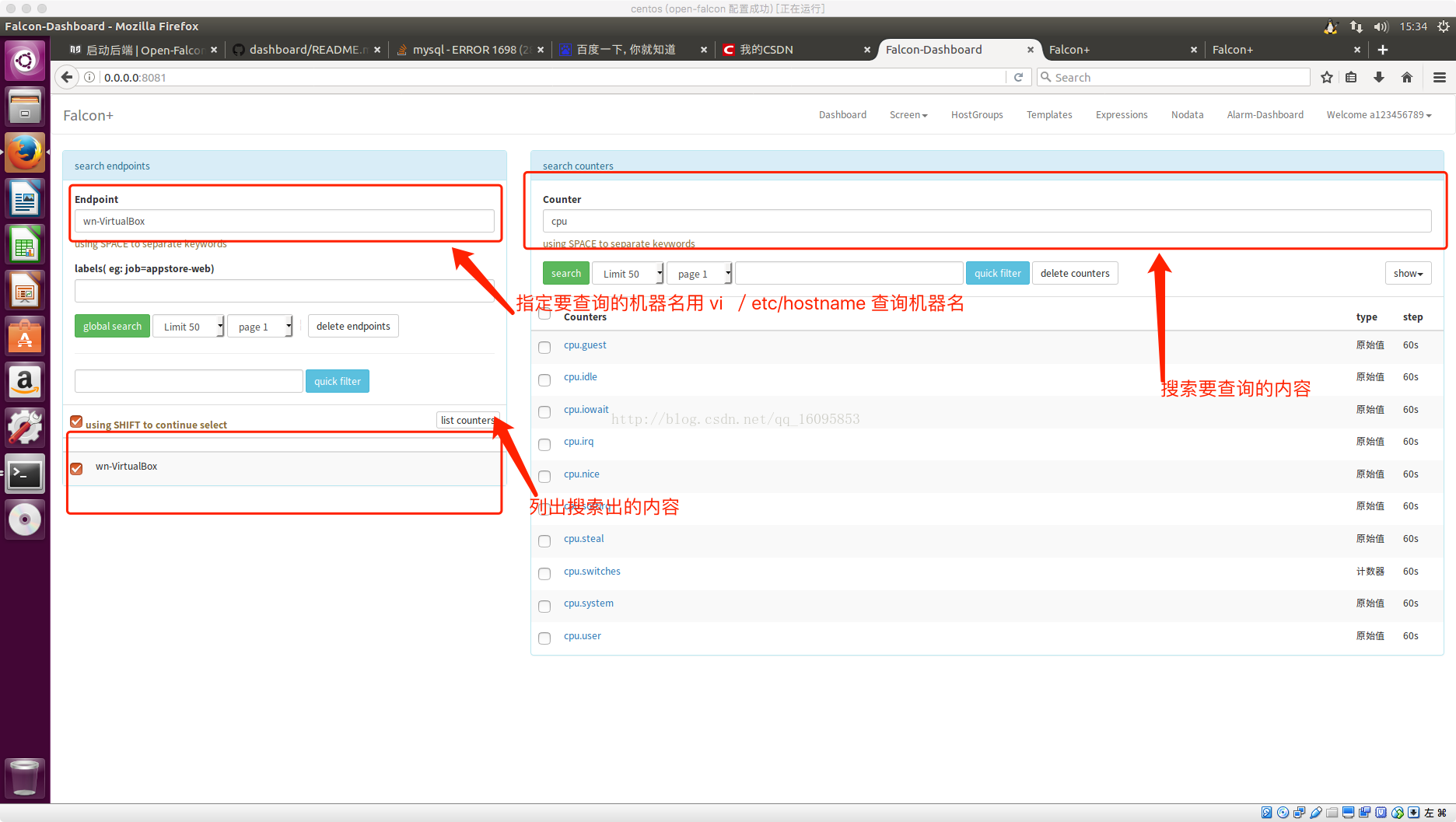
Task: Open the Ubuntu dash launcher icon
Action: (x=25, y=61)
